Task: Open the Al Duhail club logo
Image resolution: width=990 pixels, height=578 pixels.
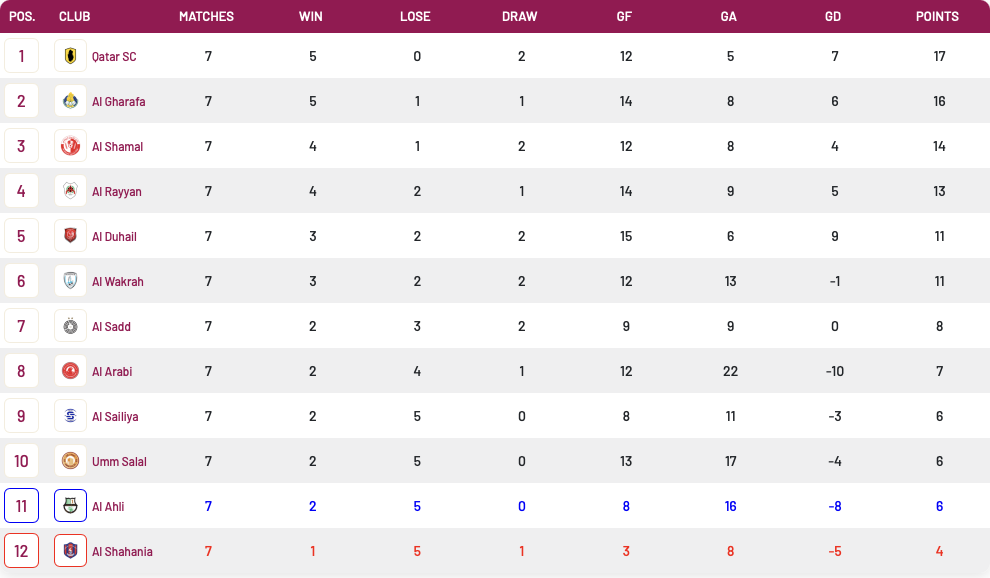Action: point(70,236)
